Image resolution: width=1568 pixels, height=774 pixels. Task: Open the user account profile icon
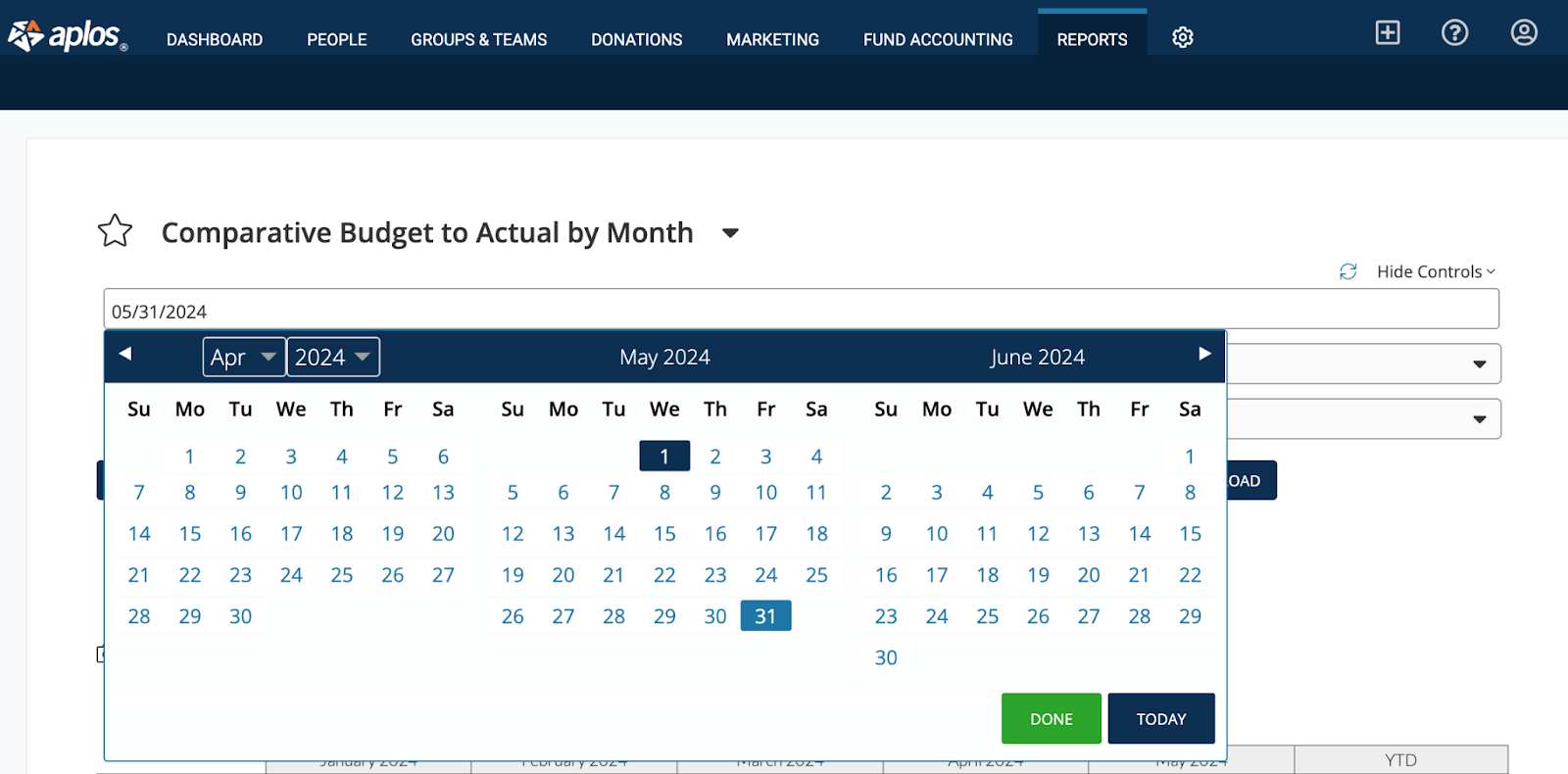1524,32
